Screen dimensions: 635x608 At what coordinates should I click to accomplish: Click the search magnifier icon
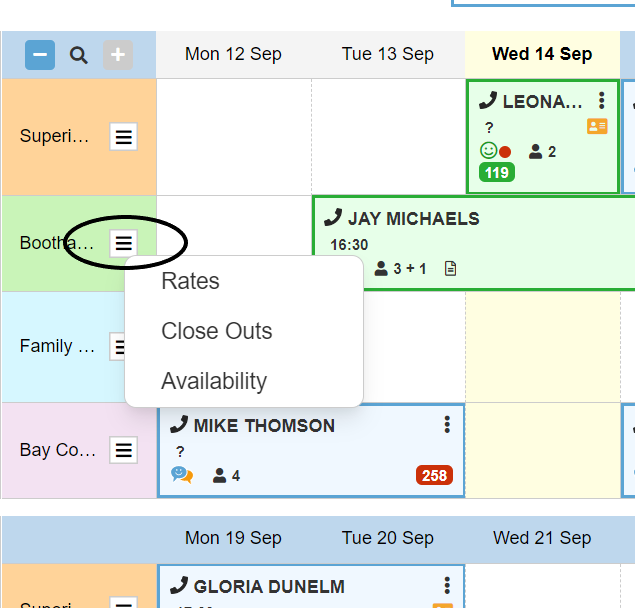(x=79, y=55)
